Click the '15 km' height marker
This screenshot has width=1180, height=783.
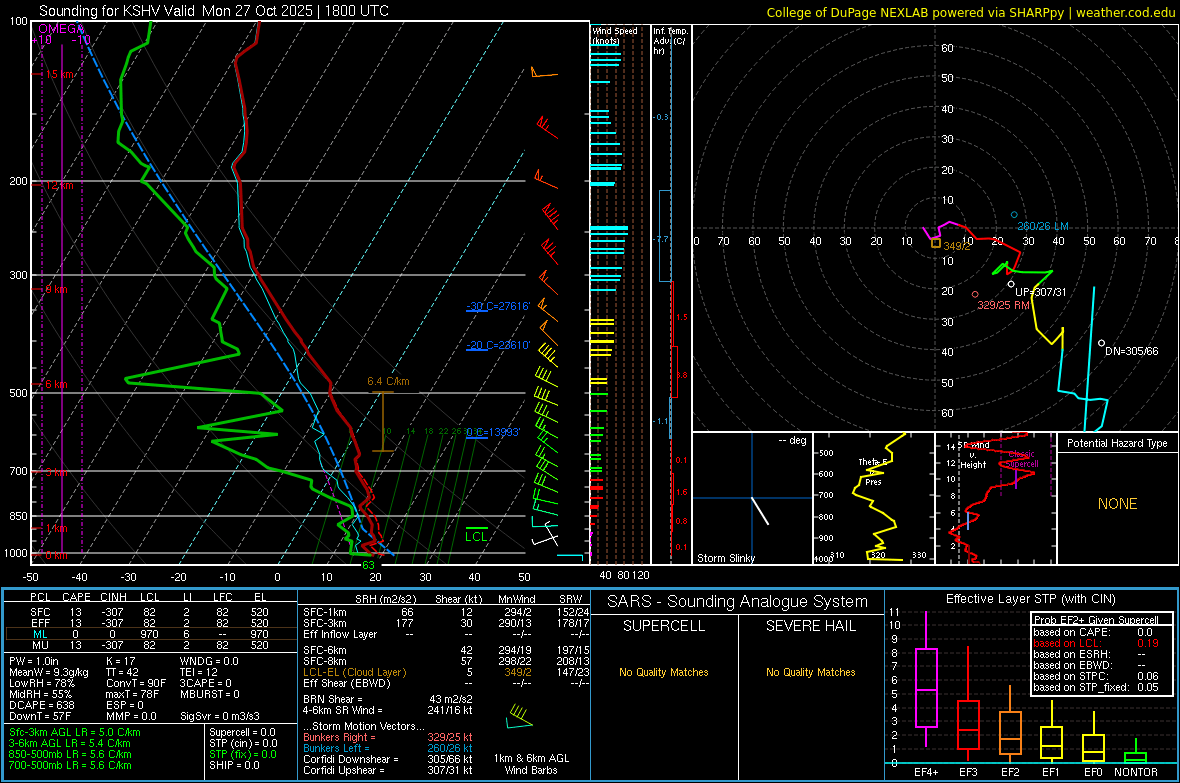coord(61,75)
